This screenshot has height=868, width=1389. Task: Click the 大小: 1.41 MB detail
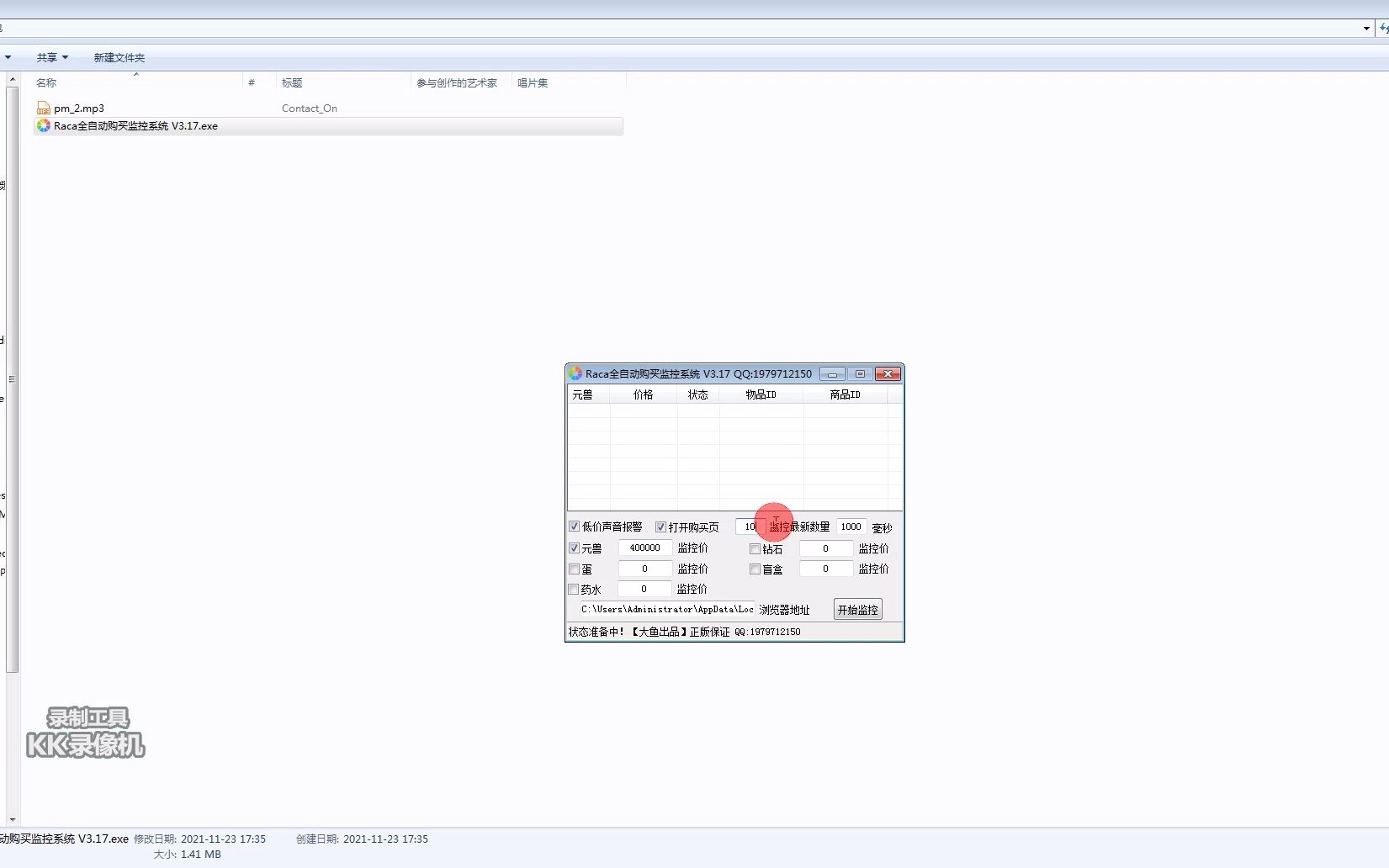click(x=187, y=855)
